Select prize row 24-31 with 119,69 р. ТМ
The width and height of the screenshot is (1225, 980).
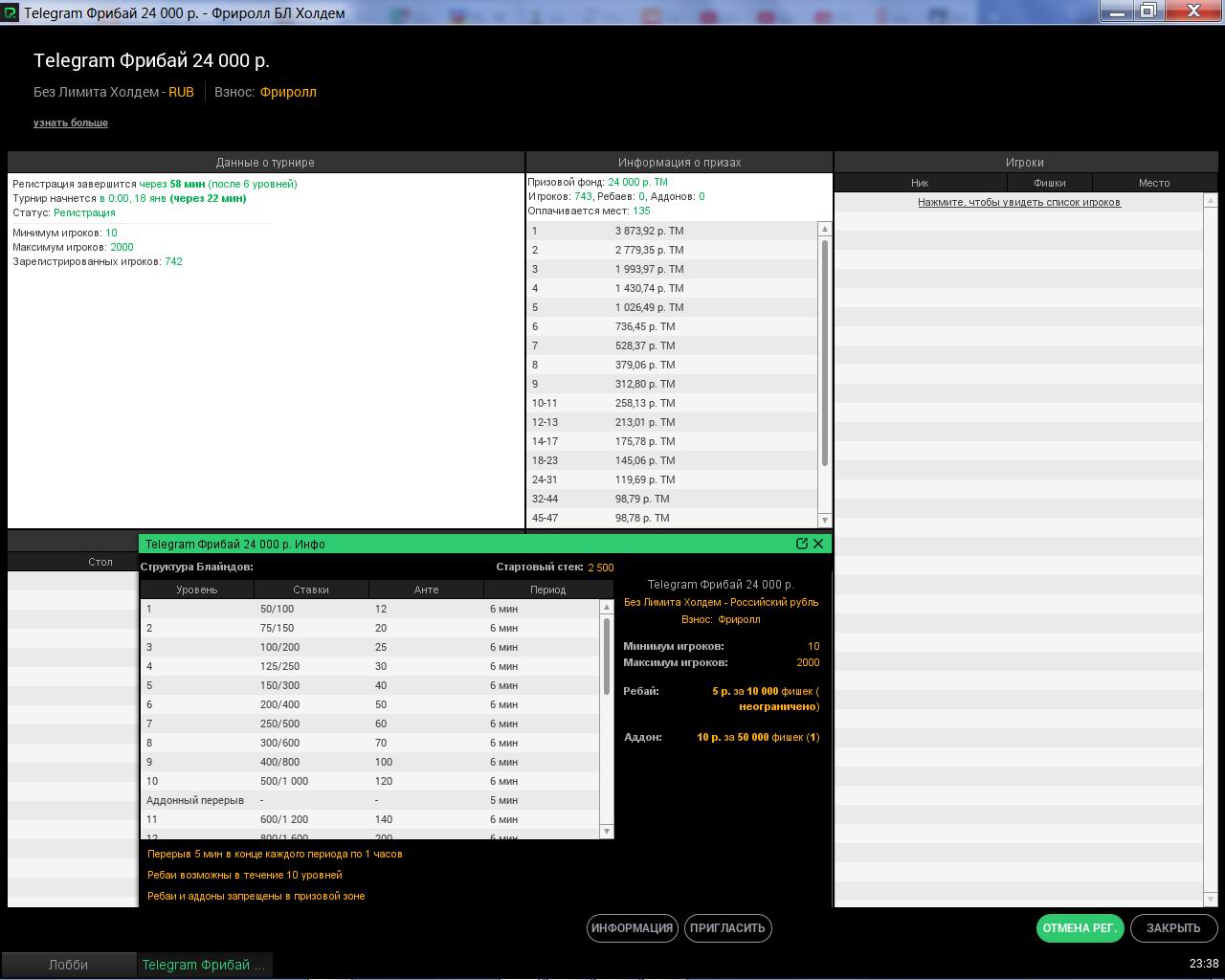(672, 479)
